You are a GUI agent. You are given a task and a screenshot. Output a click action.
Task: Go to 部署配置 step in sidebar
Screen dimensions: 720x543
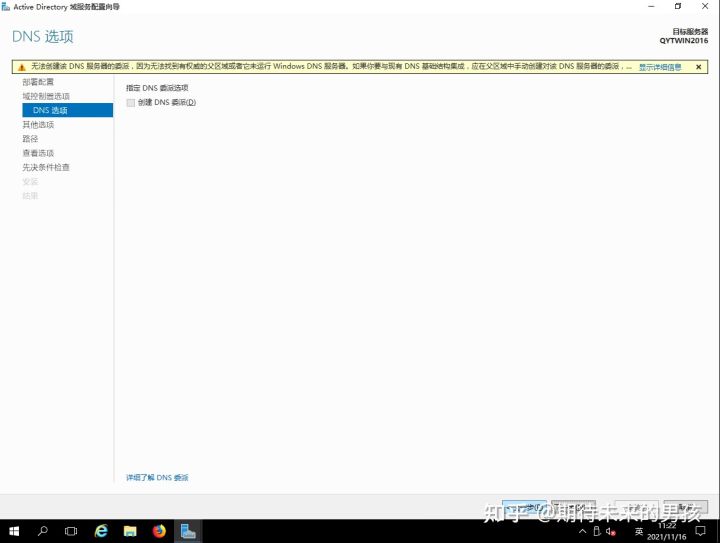click(38, 82)
